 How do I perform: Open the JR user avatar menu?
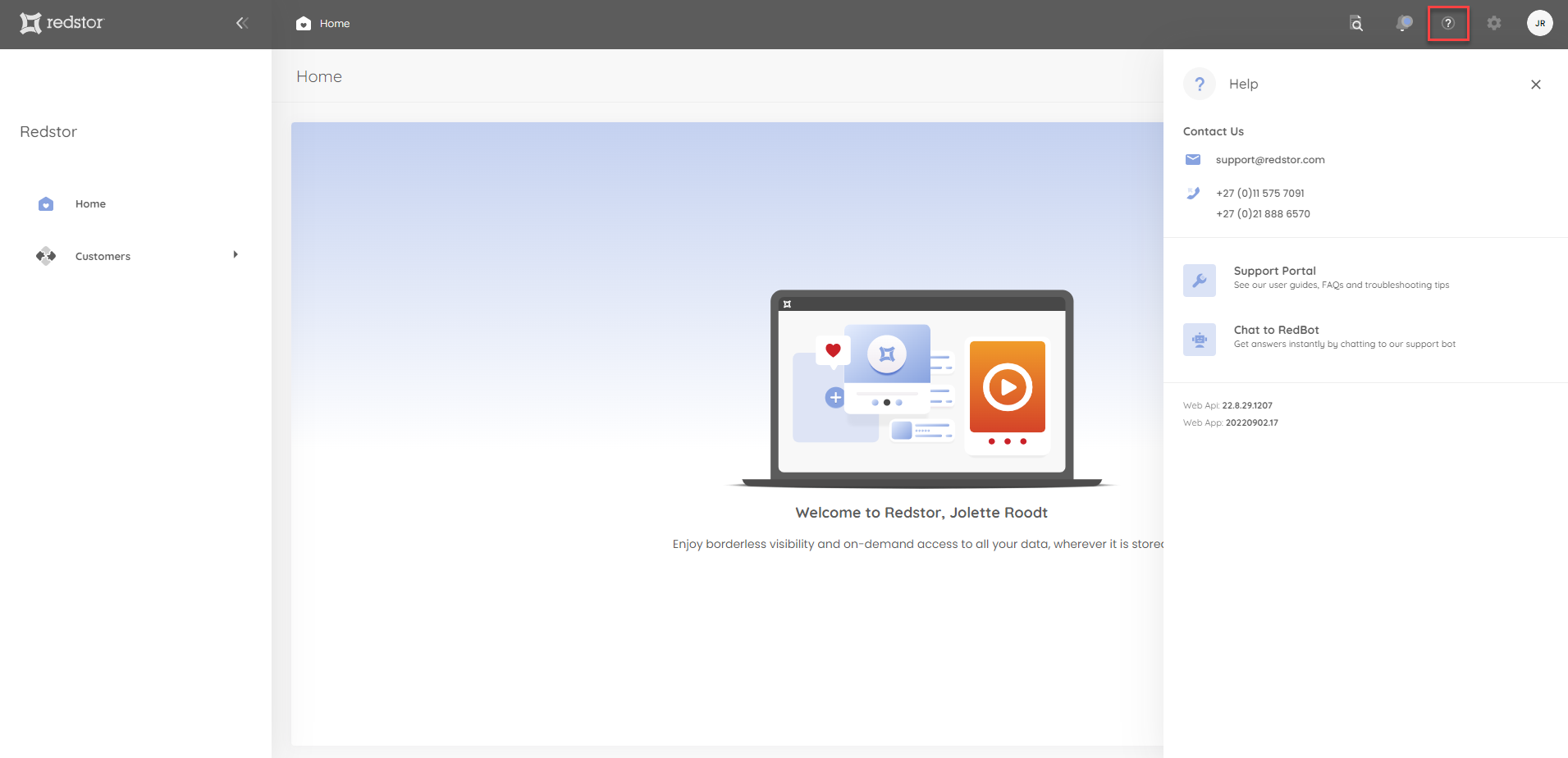(x=1540, y=23)
